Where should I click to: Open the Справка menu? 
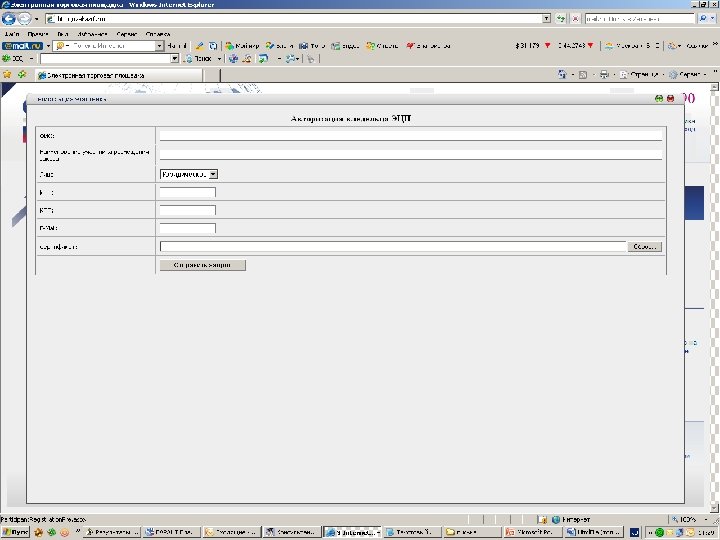158,34
